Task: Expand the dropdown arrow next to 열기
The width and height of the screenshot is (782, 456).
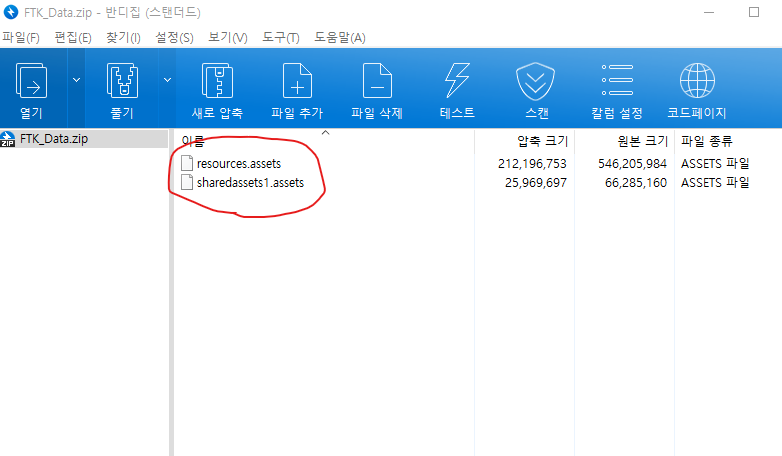Action: click(x=76, y=80)
